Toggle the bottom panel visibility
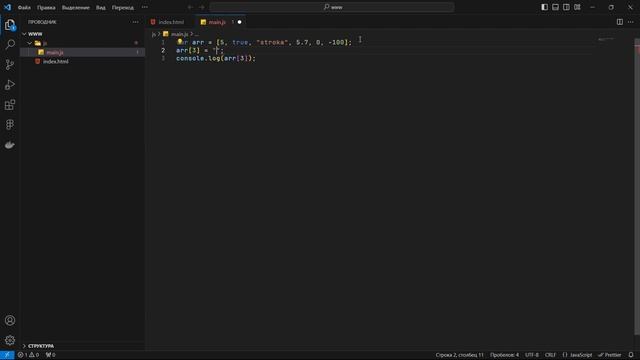640x360 pixels. (556, 7)
